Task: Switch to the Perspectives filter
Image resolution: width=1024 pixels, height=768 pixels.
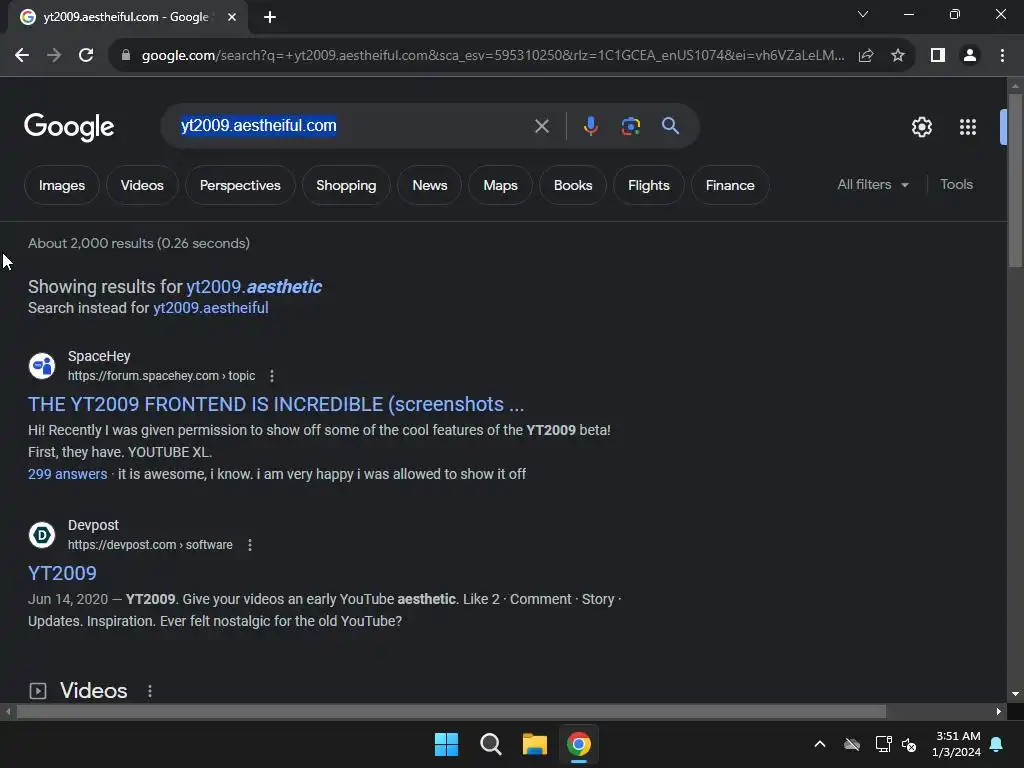Action: (x=240, y=185)
